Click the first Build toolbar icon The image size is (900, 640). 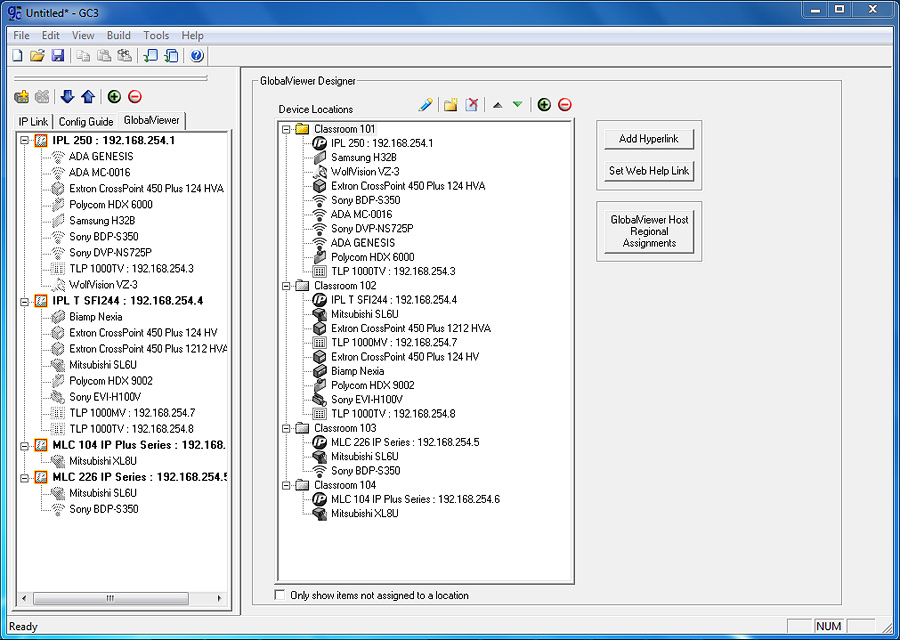tap(150, 56)
